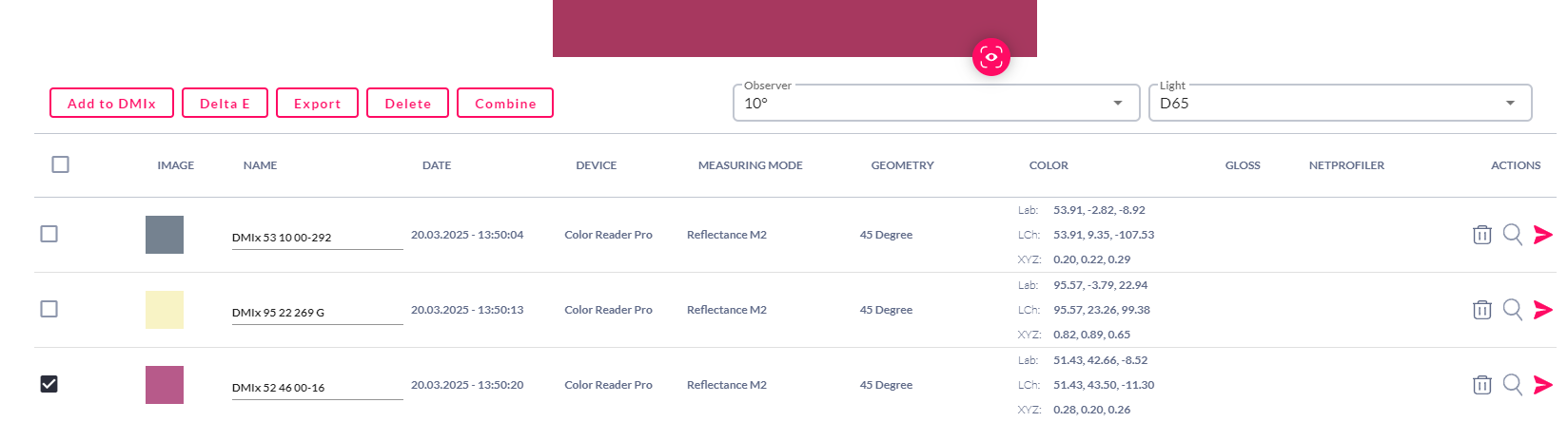Edit the name field DMIx 53 10 00-292
The width and height of the screenshot is (1568, 422).
point(317,238)
